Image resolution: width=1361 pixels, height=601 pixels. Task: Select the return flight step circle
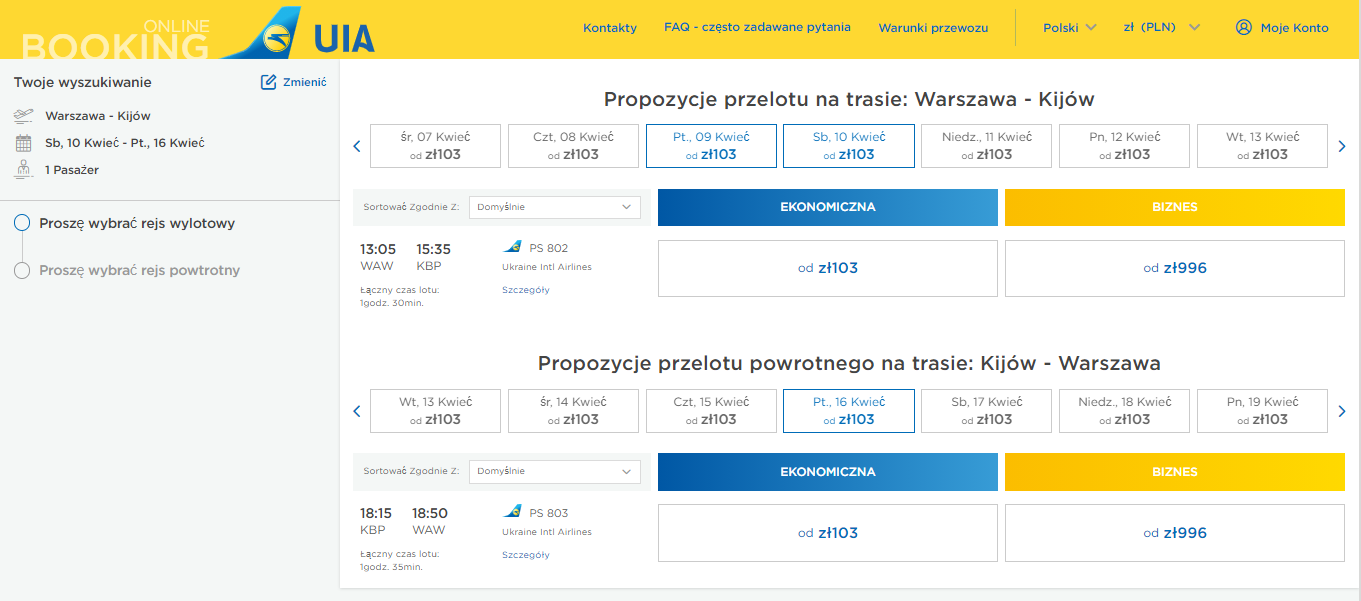[23, 270]
